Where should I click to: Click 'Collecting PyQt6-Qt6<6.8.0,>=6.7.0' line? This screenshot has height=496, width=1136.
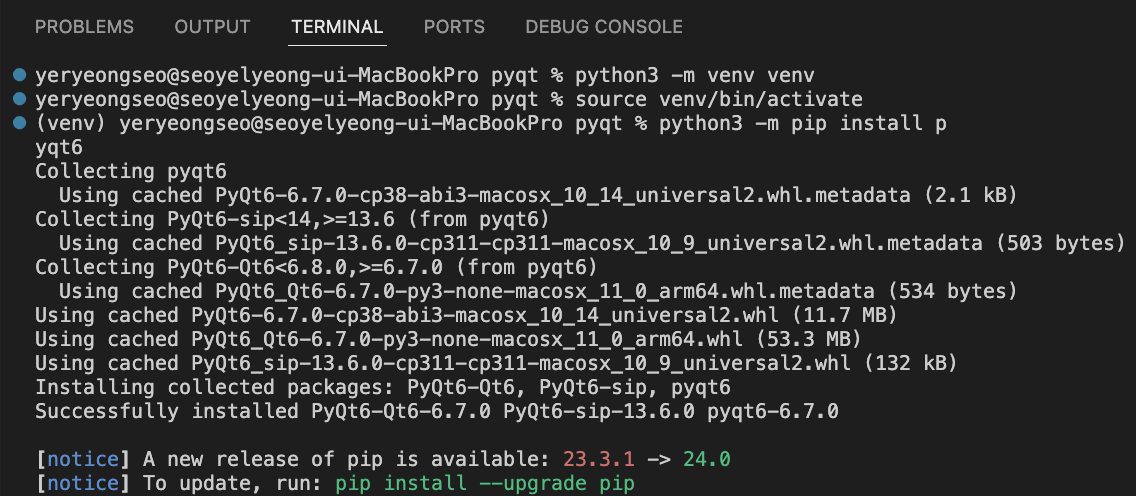tap(316, 268)
